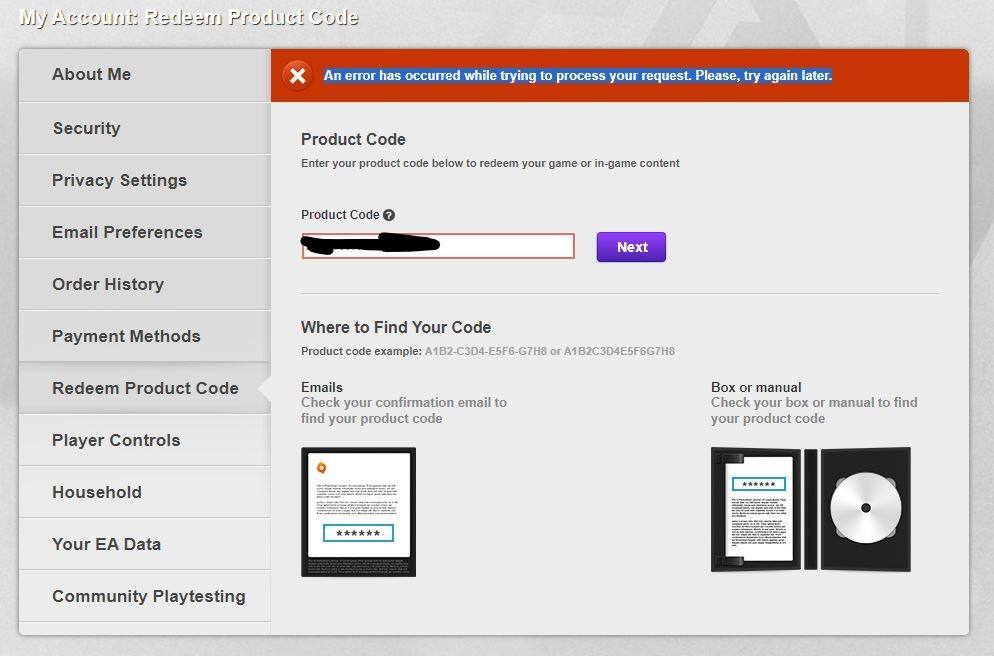Go to the Security settings tab
The width and height of the screenshot is (994, 656).
click(87, 128)
